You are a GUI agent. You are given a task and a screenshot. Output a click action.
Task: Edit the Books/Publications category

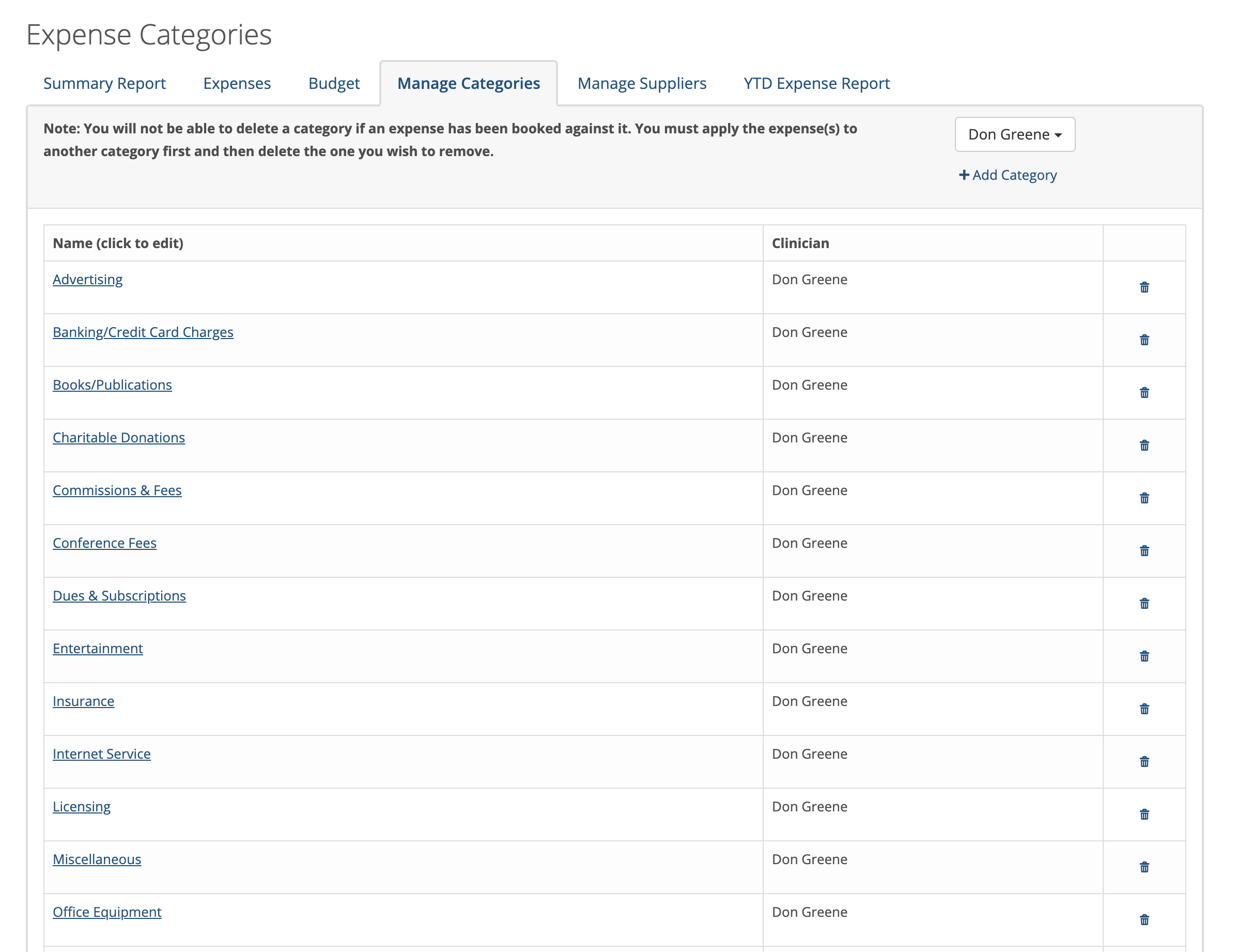[112, 385]
